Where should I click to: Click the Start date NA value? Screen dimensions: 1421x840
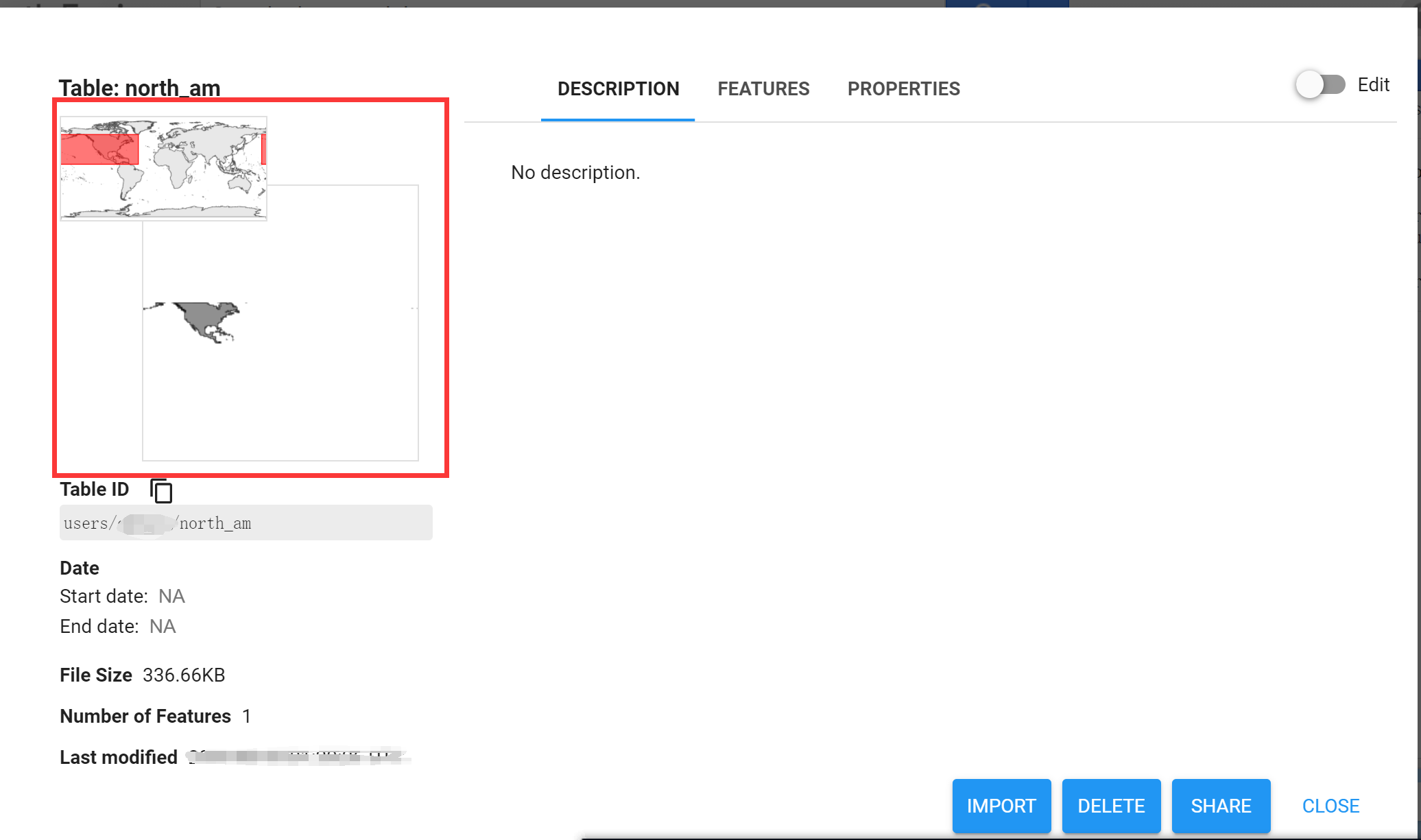[171, 597]
